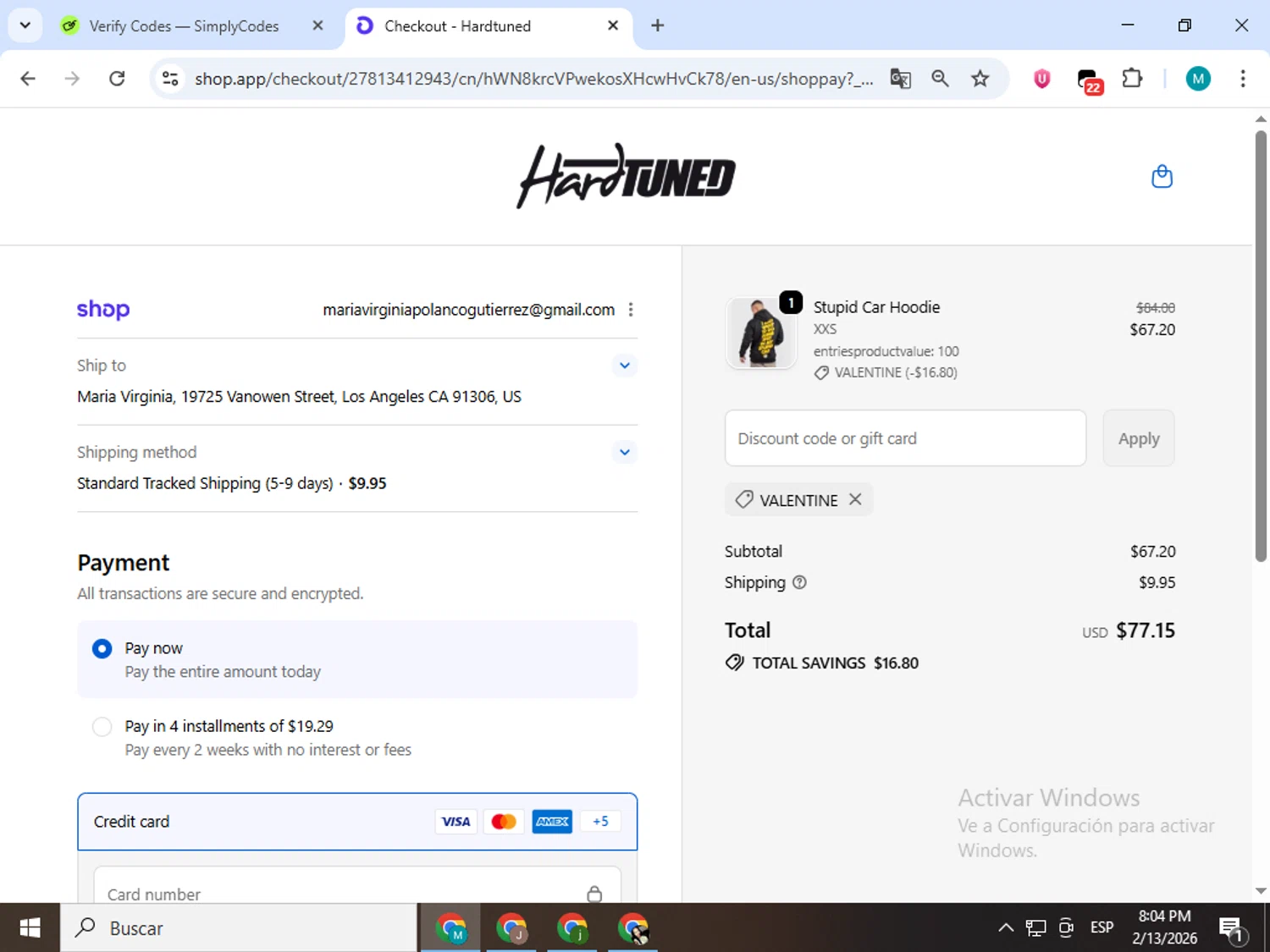Open the Windows notification center
The image size is (1270, 952).
click(x=1232, y=928)
